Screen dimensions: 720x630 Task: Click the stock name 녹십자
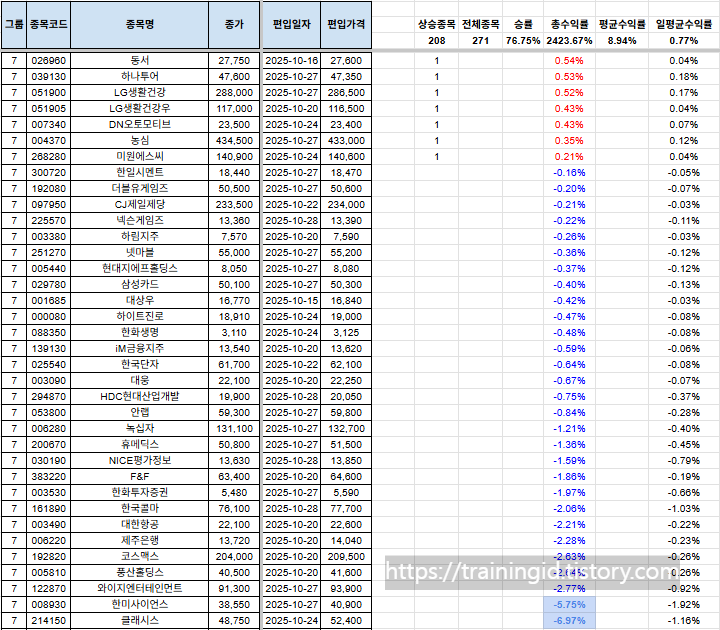click(x=140, y=429)
